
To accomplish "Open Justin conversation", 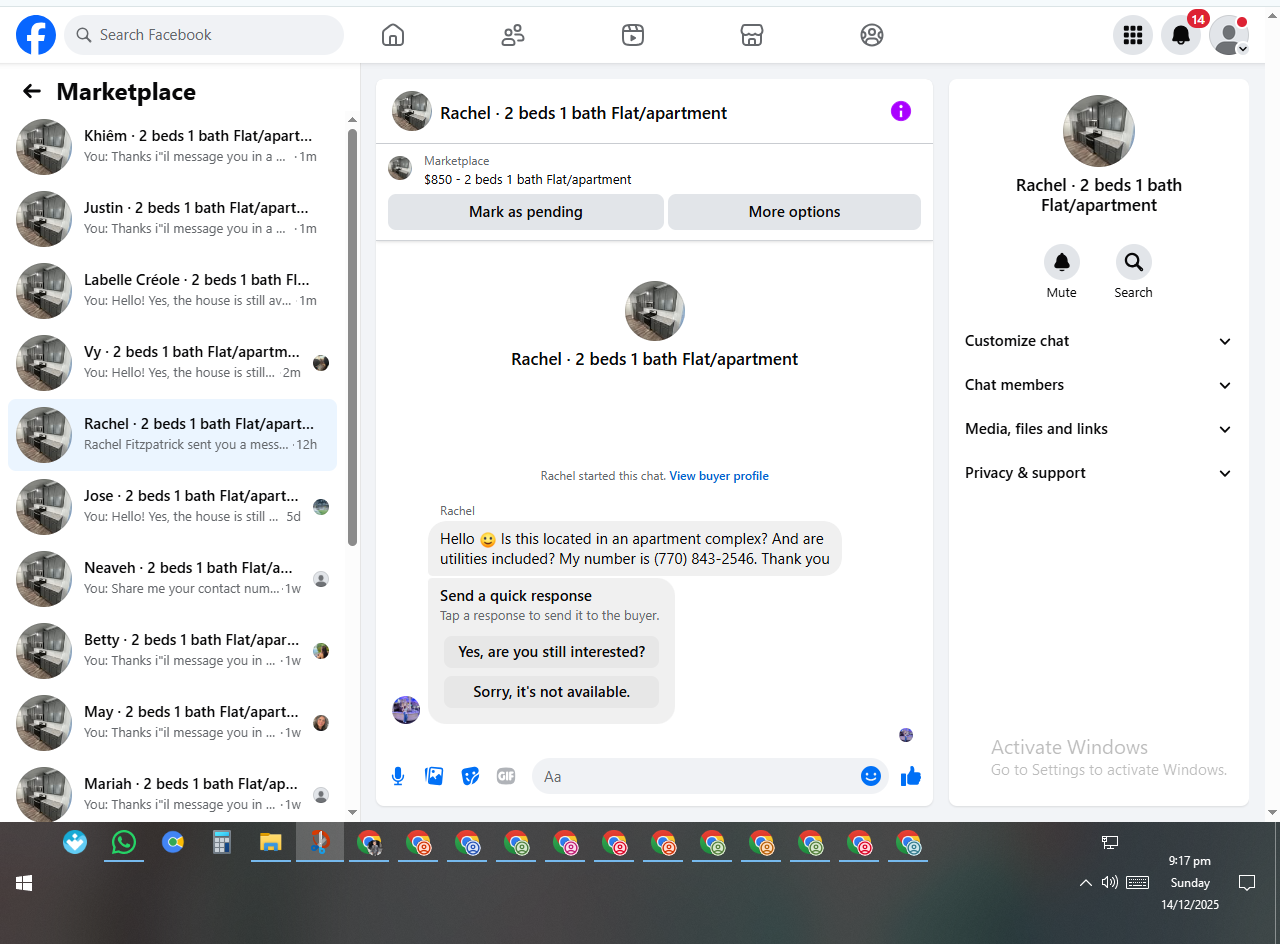I will point(172,218).
